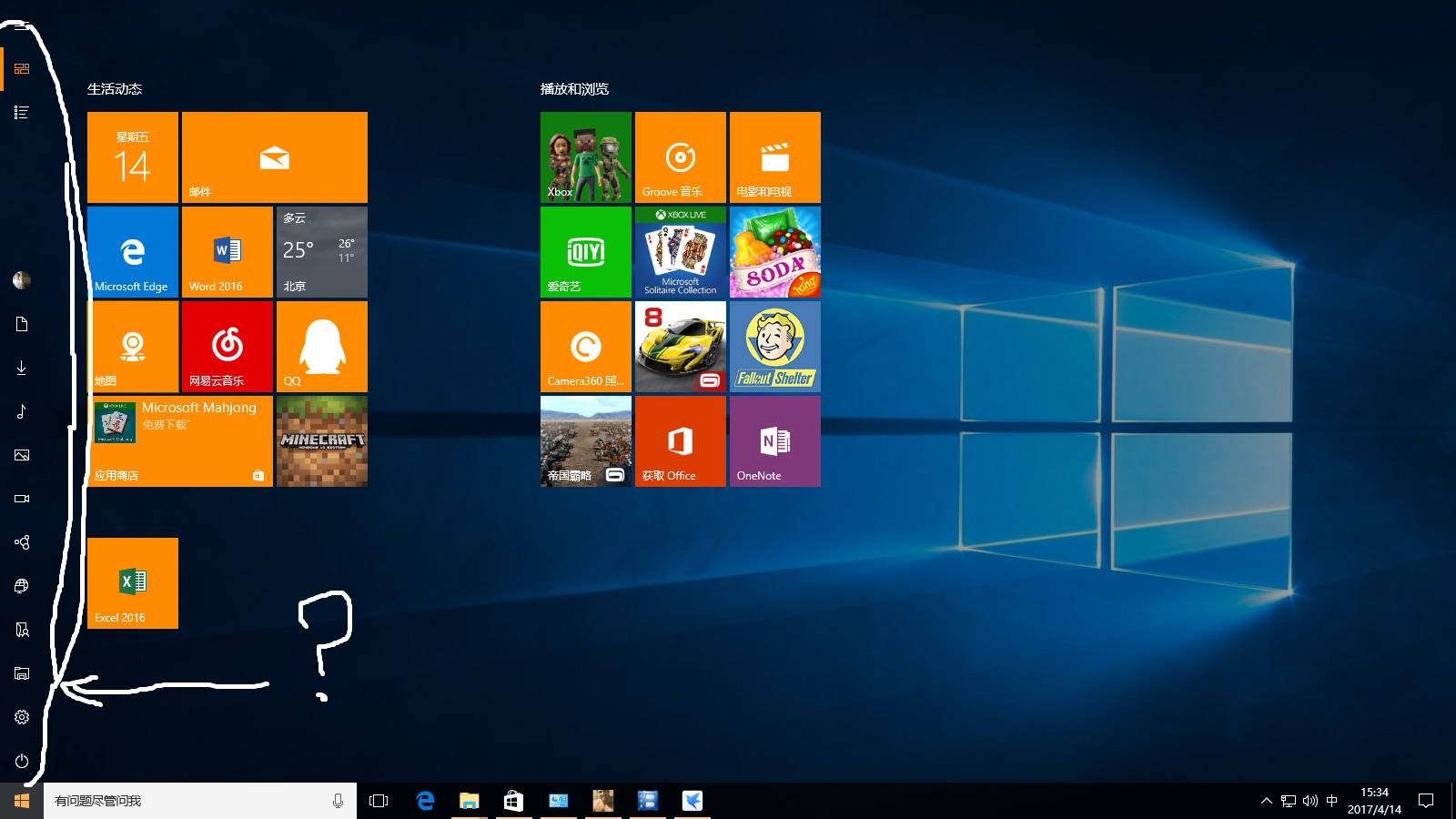Select the 播放和浏览 group header
The height and width of the screenshot is (819, 1456).
pyautogui.click(x=575, y=89)
